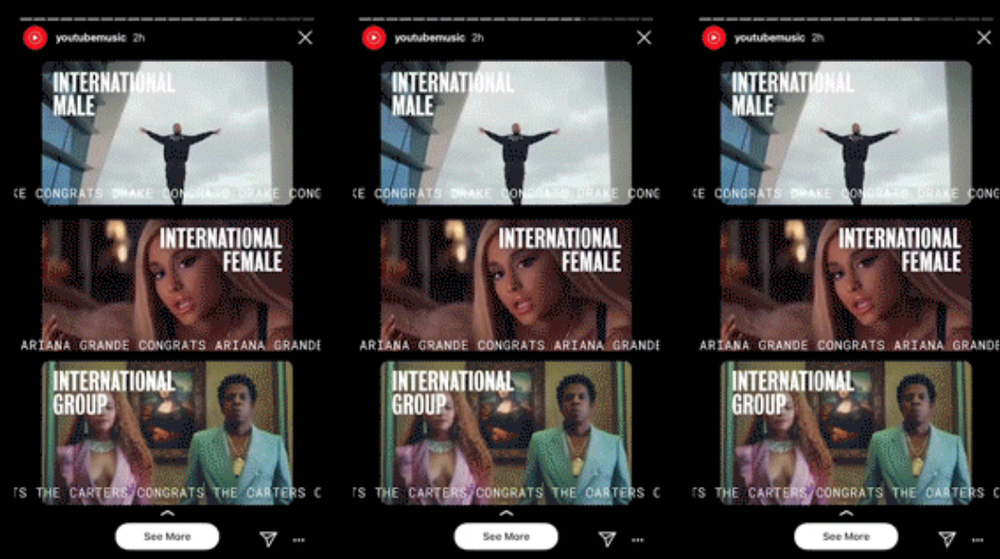The height and width of the screenshot is (559, 1000).
Task: Tap the story progress bar in right story
Action: tap(846, 19)
